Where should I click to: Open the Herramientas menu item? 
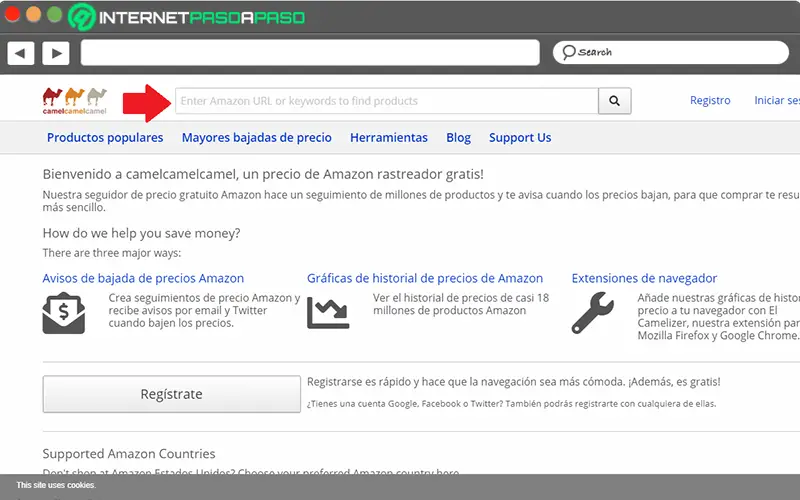coord(389,138)
